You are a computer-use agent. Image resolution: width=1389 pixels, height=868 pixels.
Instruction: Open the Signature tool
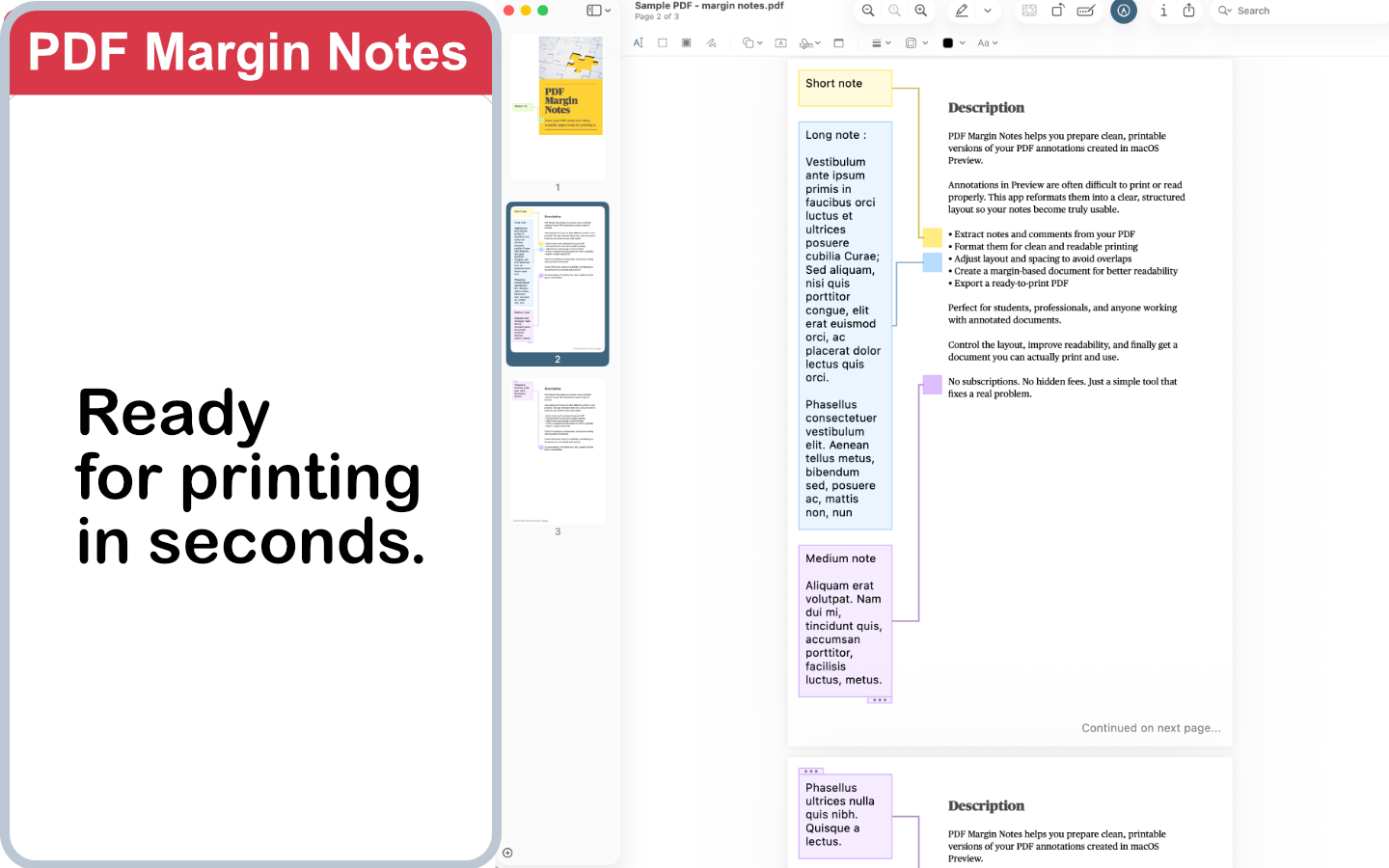pyautogui.click(x=808, y=42)
